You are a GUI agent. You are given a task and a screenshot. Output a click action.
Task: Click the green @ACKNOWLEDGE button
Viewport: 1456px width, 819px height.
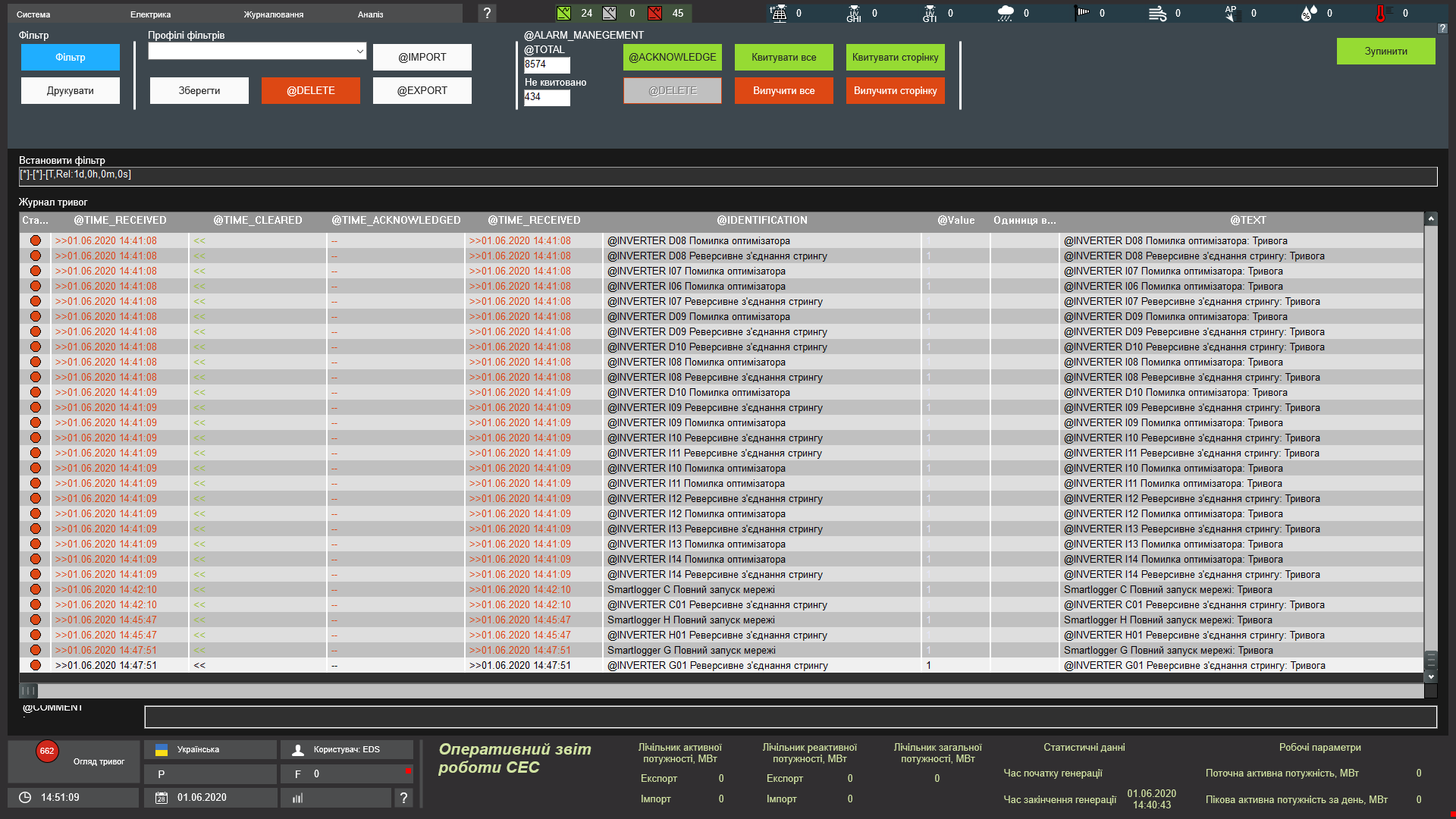[672, 58]
